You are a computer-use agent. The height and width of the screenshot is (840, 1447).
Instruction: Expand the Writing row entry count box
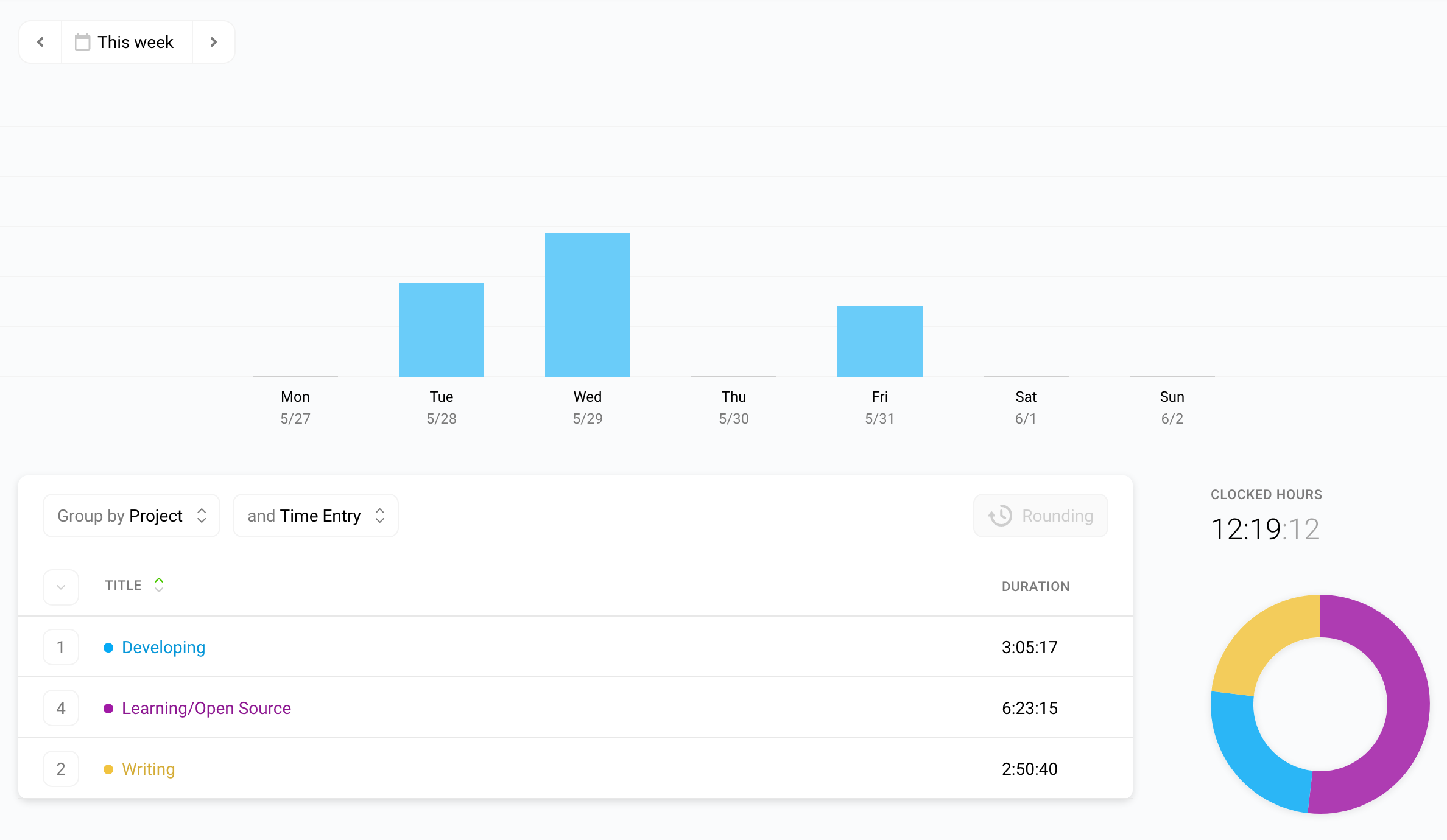pyautogui.click(x=61, y=769)
